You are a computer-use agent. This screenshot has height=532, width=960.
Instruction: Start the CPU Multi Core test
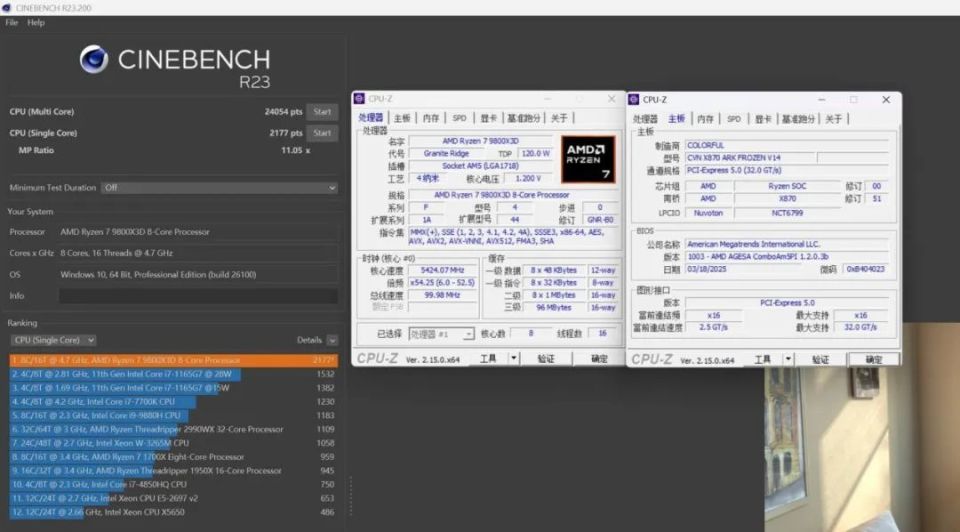pyautogui.click(x=322, y=111)
